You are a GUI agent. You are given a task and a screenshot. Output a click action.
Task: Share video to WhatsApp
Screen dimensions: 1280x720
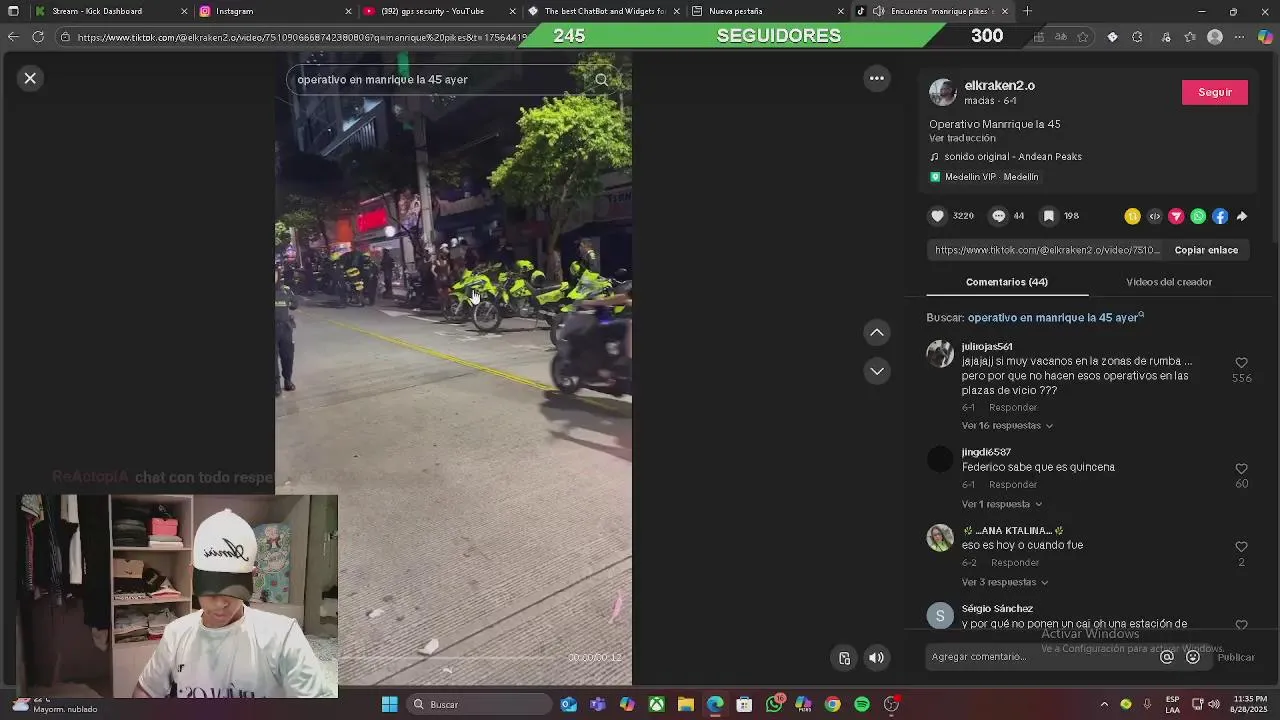pyautogui.click(x=1198, y=216)
